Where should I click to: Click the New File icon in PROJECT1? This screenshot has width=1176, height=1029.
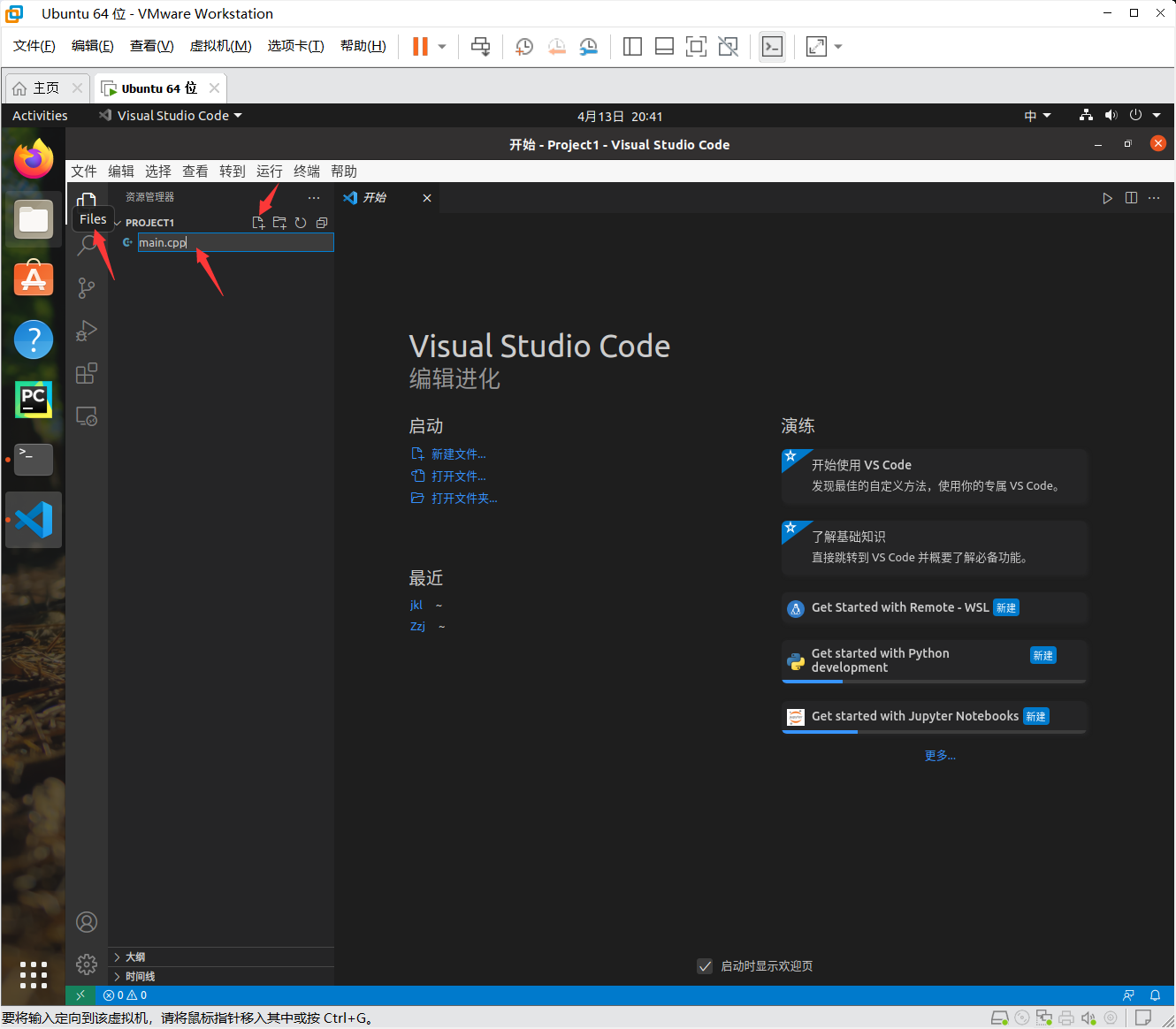pos(258,223)
